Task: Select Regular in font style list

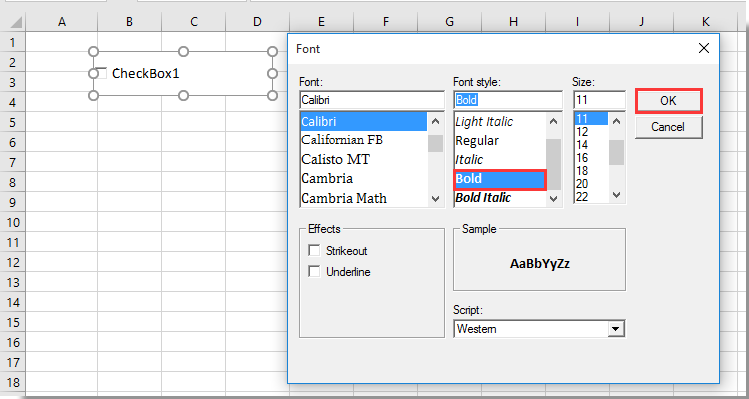Action: [x=477, y=140]
